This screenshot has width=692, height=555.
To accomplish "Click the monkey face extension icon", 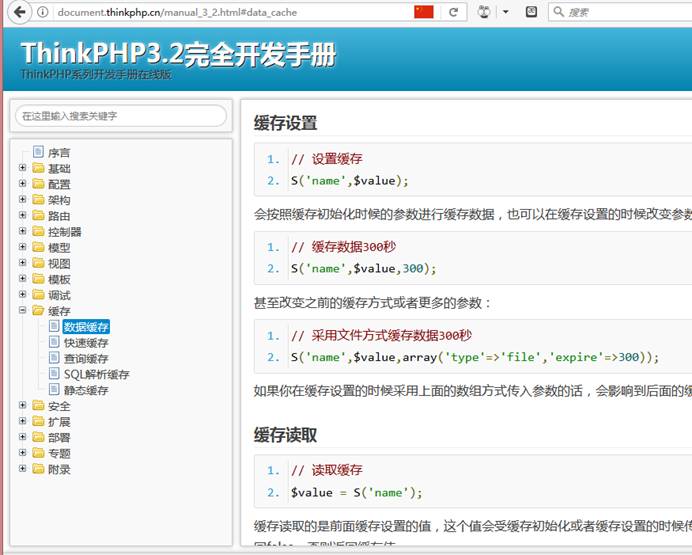I will pos(484,12).
